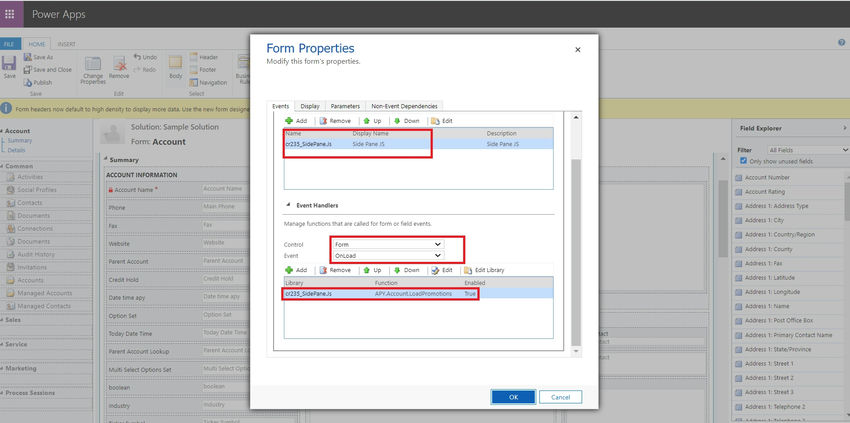
Task: Open Details link under Account navigation
Action: [x=16, y=150]
